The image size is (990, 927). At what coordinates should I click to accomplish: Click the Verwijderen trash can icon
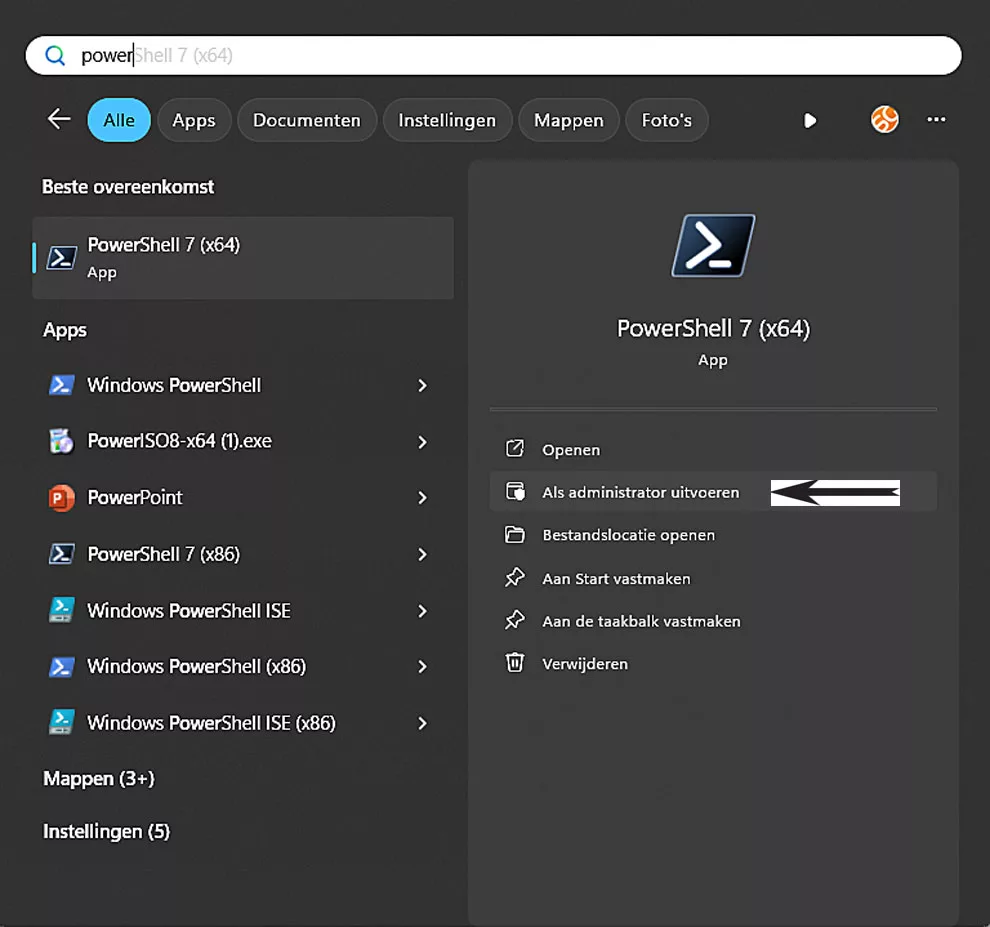point(515,662)
